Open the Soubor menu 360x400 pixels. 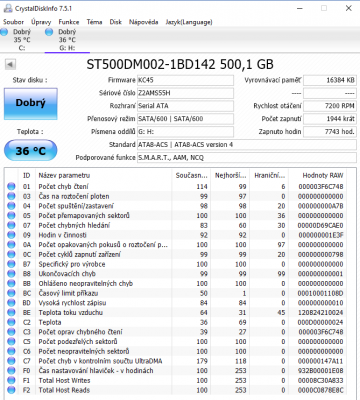point(14,22)
